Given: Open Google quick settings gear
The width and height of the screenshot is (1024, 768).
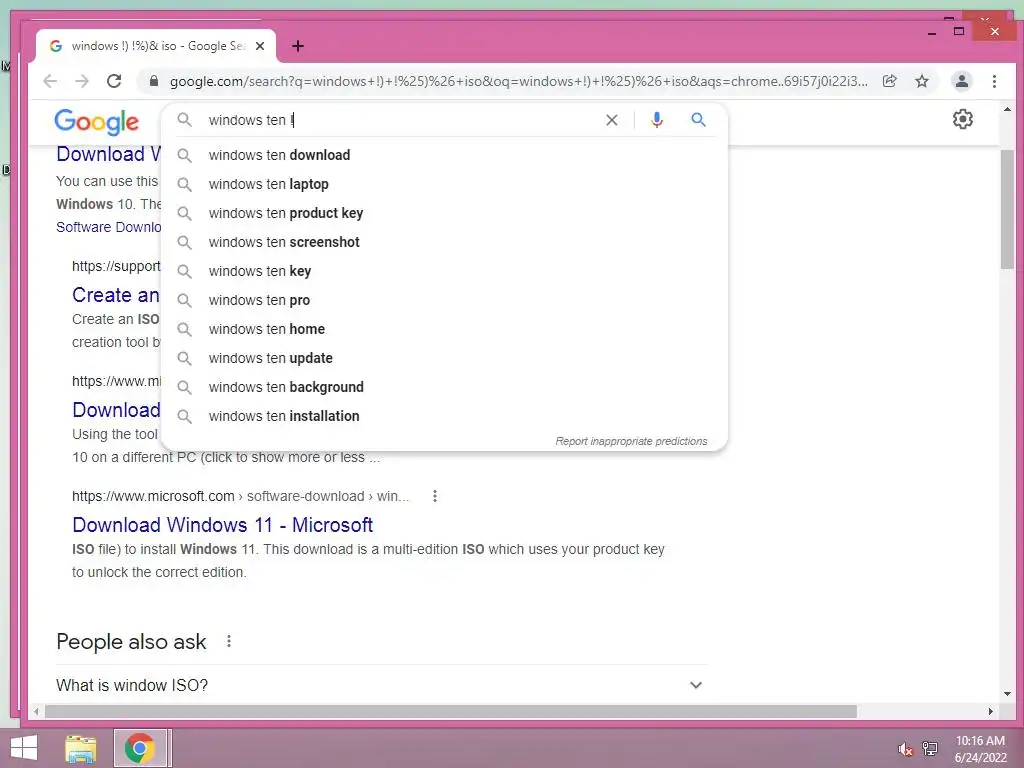Looking at the screenshot, I should 963,120.
